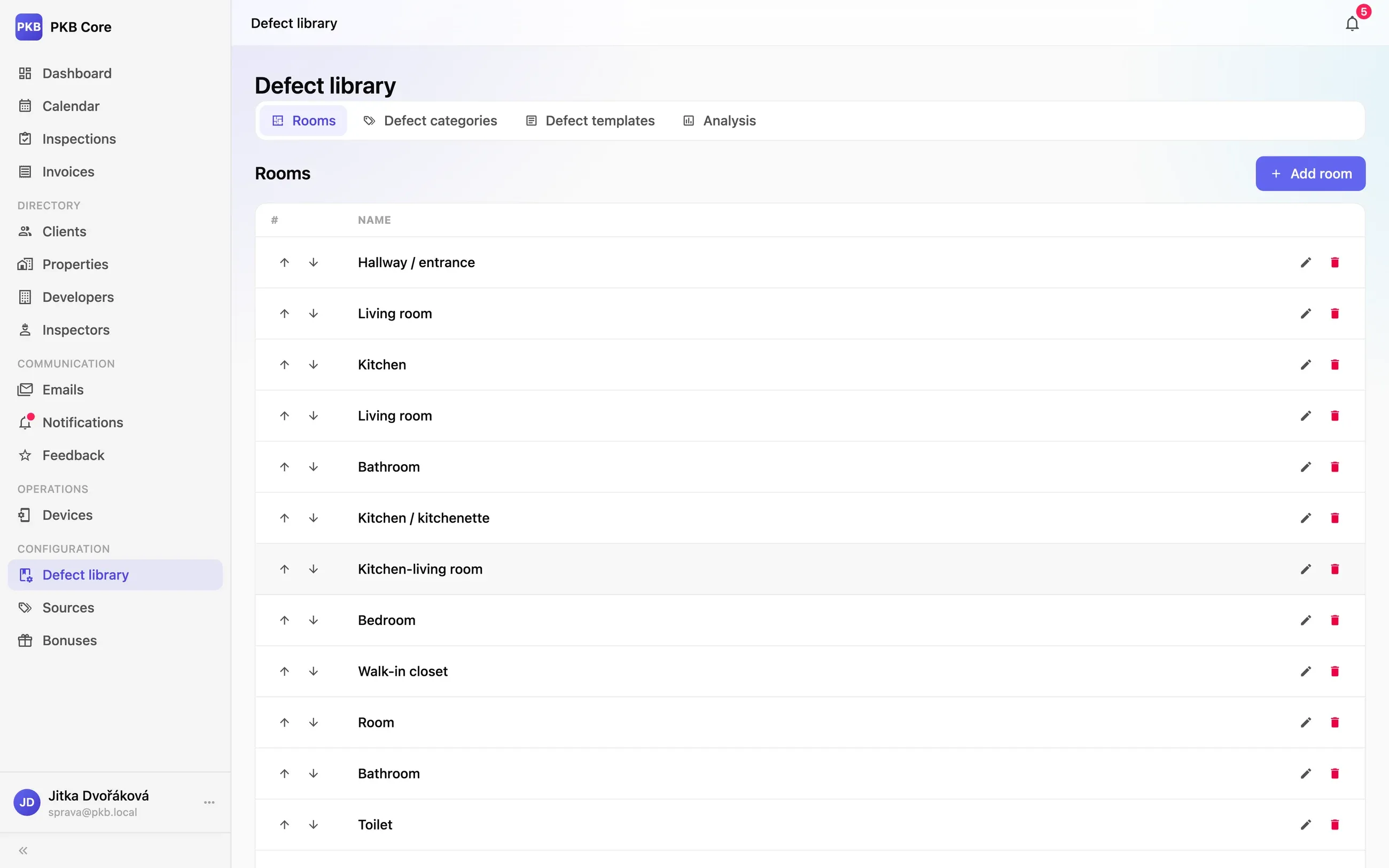Move Hallway / entrance row up
The width and height of the screenshot is (1389, 868).
(x=284, y=262)
